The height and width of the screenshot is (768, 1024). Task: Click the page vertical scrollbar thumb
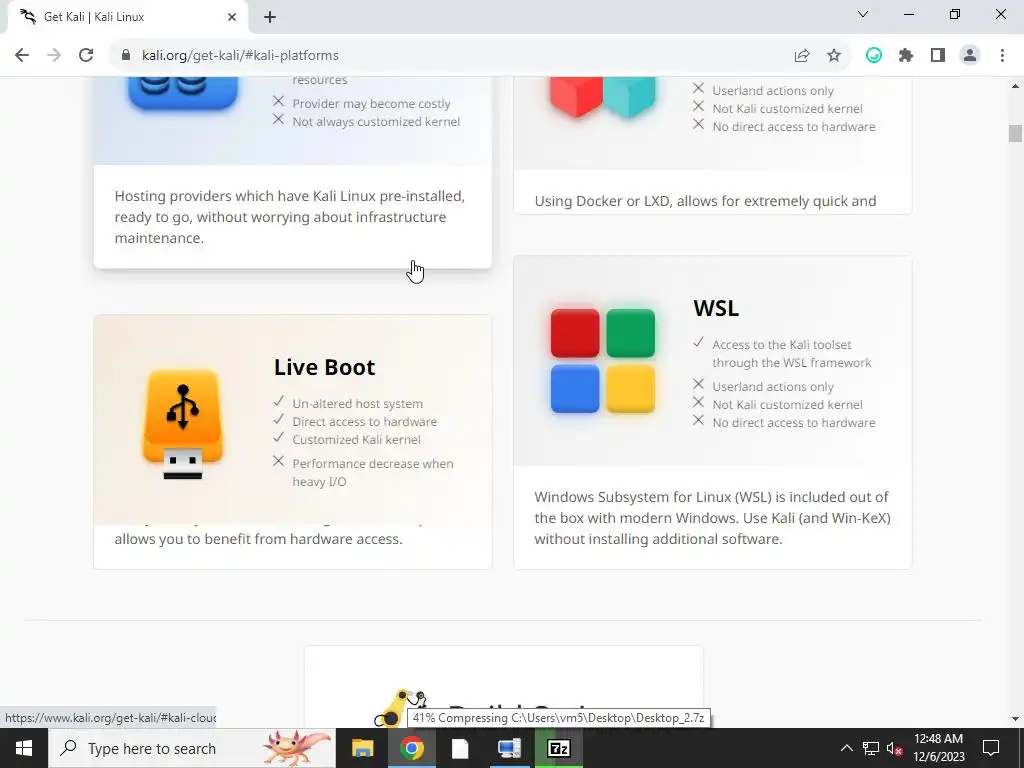click(1015, 133)
